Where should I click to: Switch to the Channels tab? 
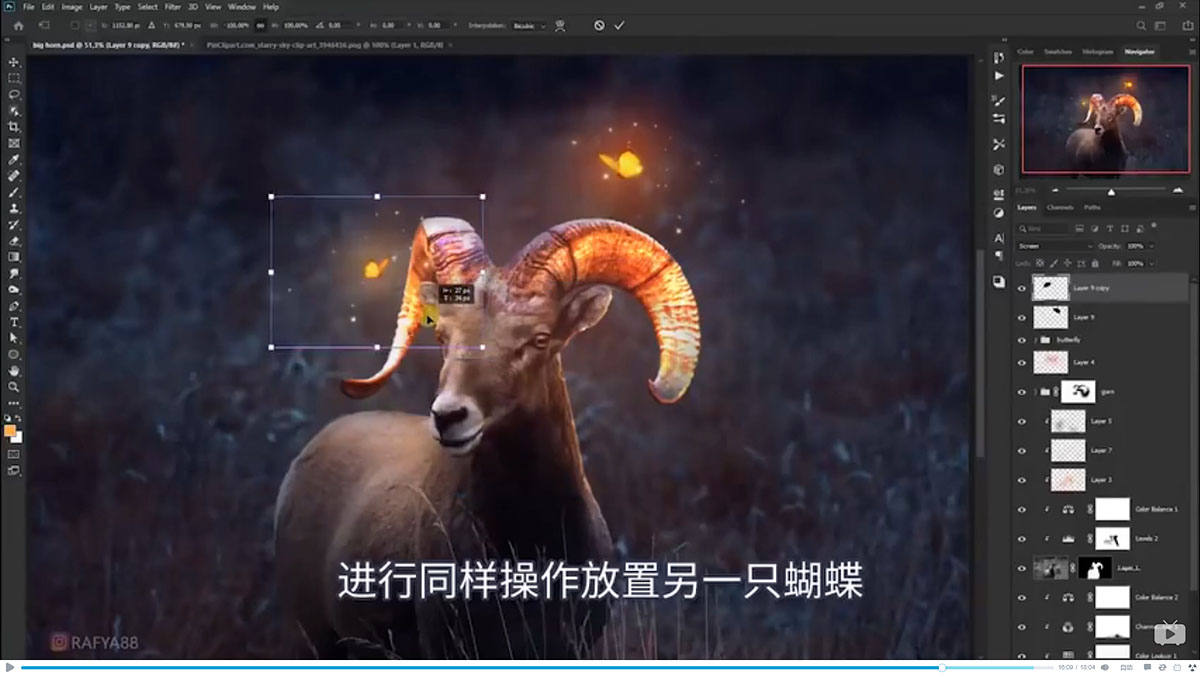(x=1061, y=208)
